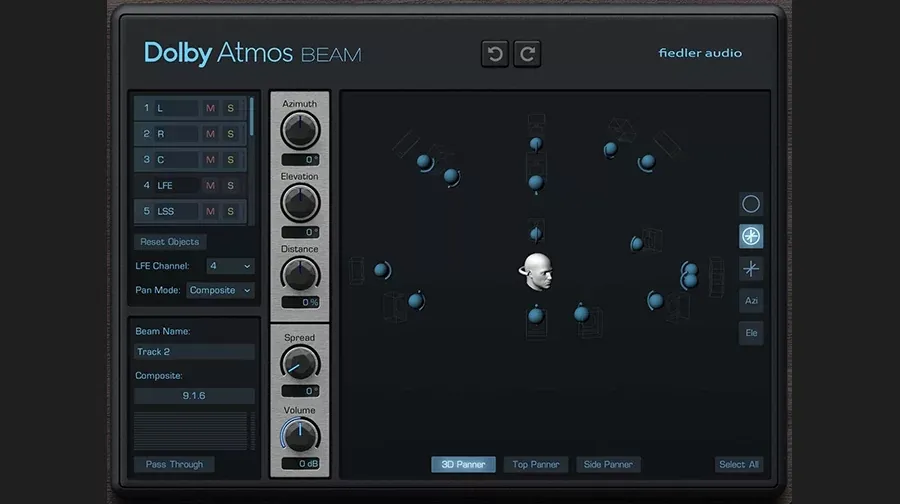This screenshot has width=900, height=504.
Task: Select the object sphere directly behind the head
Action: 536,234
